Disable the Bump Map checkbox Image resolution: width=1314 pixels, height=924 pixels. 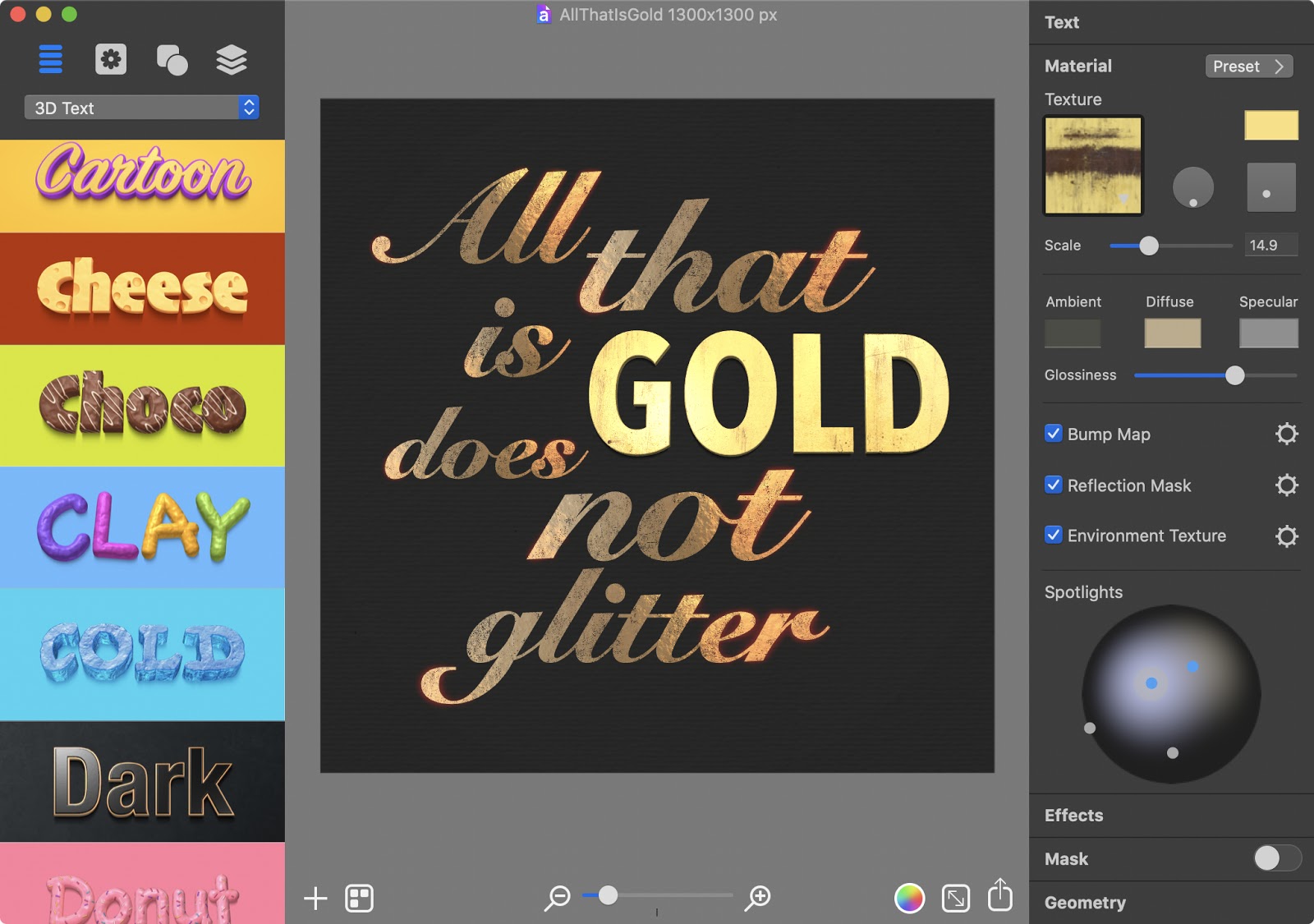(1054, 434)
